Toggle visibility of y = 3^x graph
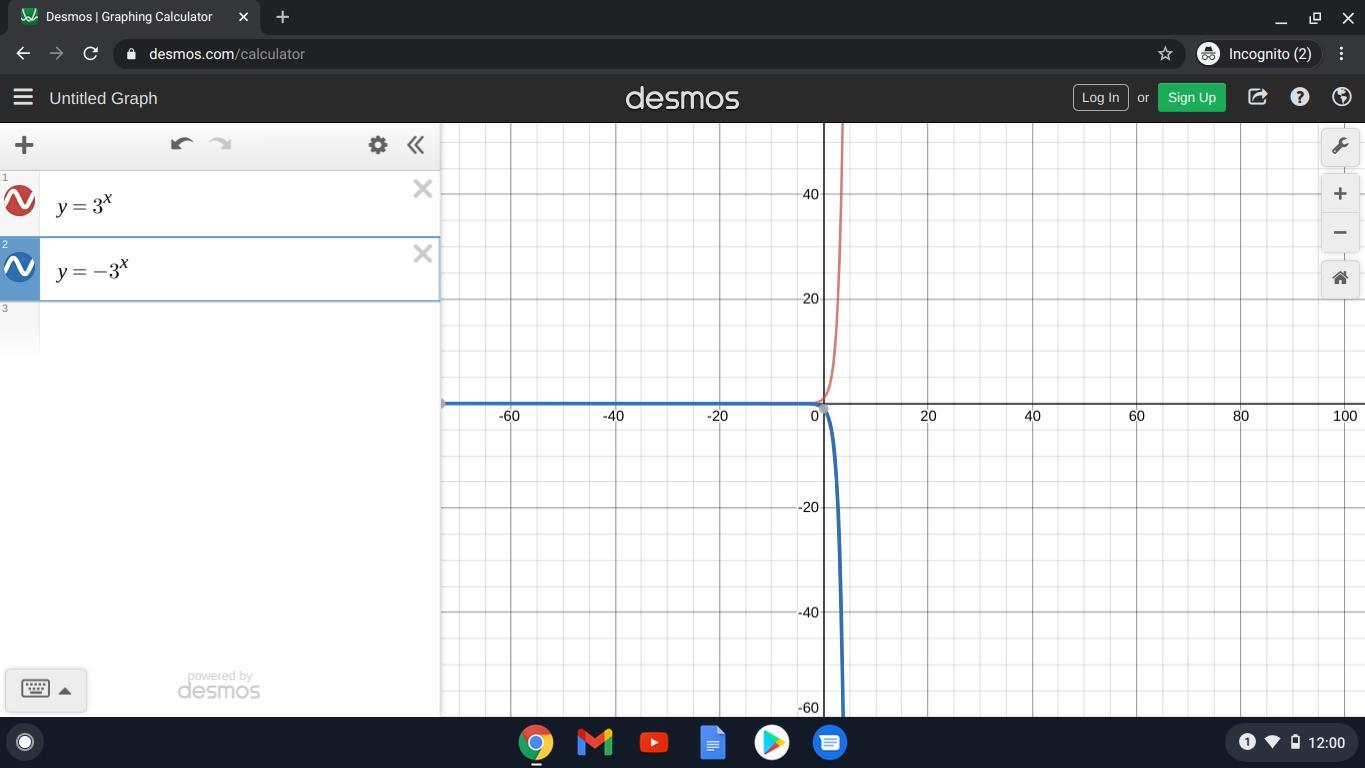The image size is (1365, 768). tap(20, 201)
